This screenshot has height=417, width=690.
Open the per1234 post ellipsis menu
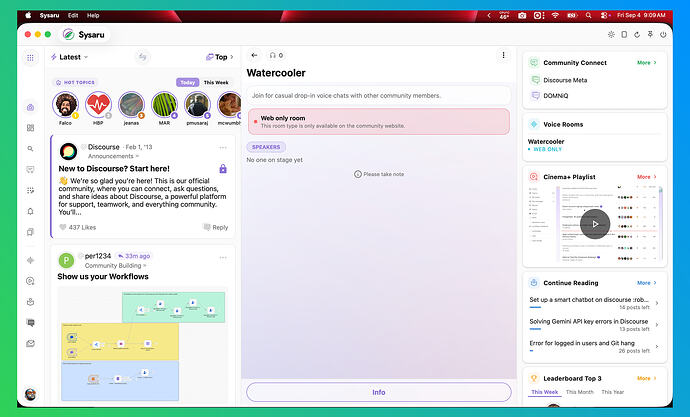tap(223, 257)
